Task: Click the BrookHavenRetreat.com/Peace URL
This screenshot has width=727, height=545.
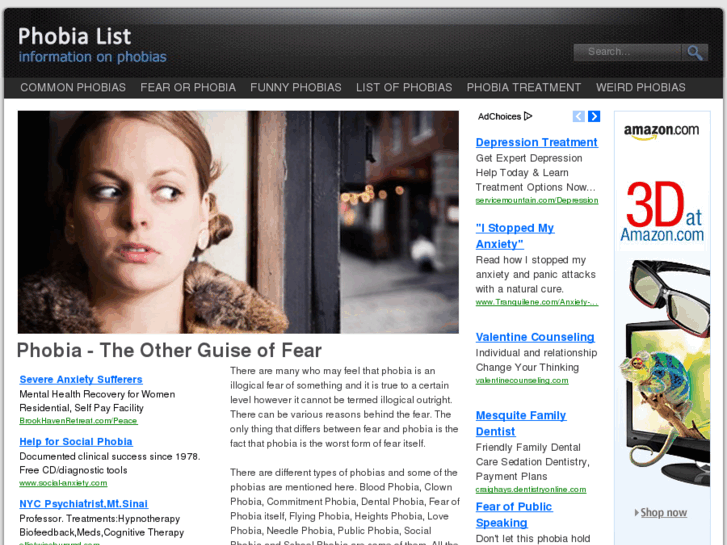Action: click(78, 421)
